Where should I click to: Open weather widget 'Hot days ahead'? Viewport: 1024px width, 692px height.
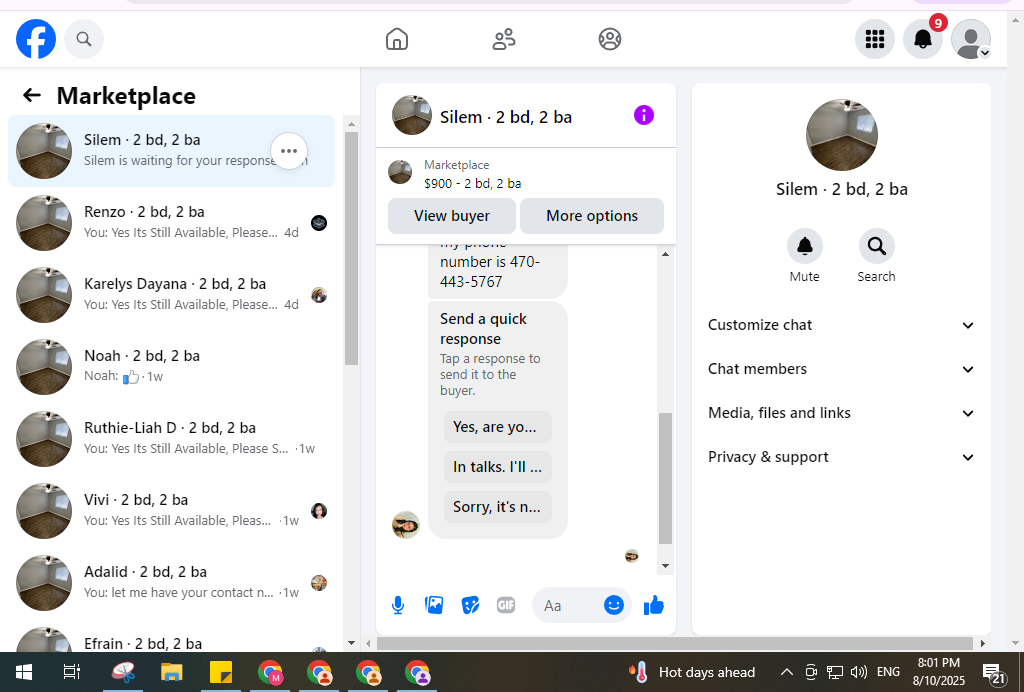[x=691, y=672]
